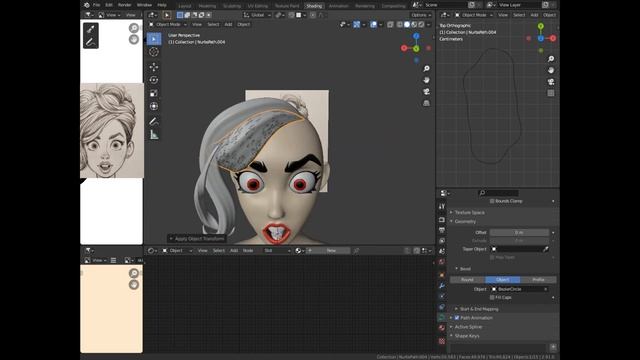The image size is (640, 360).
Task: Select the Rotate tool
Action: pyautogui.click(x=154, y=80)
